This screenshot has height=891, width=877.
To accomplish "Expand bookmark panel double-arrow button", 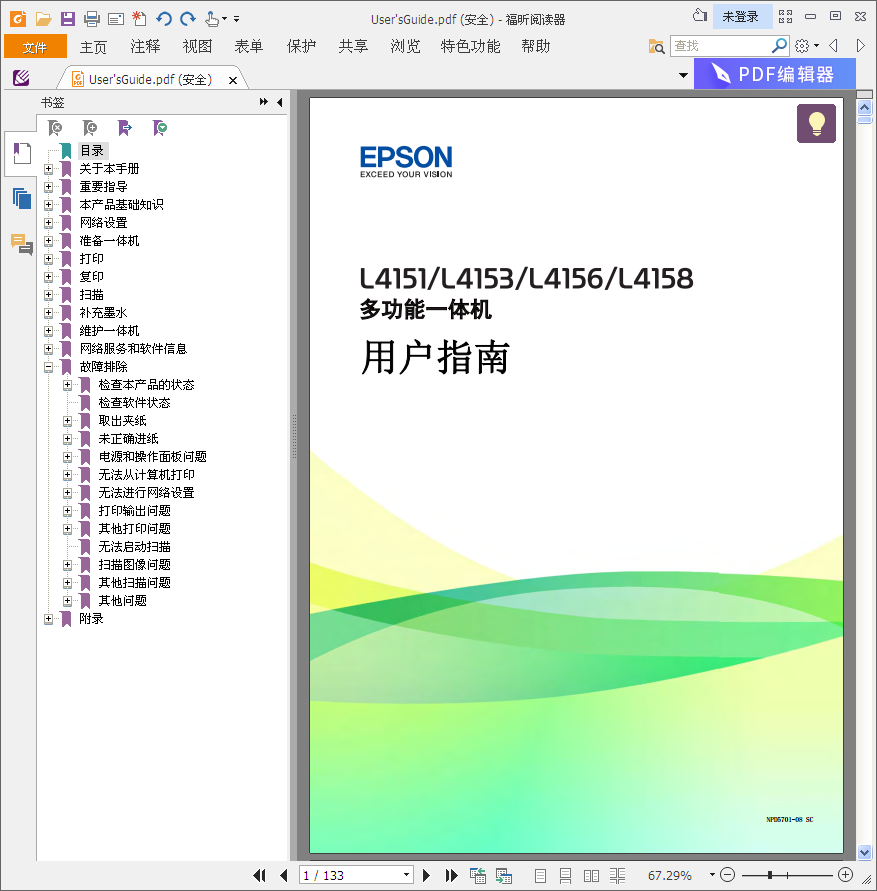I will (x=264, y=102).
